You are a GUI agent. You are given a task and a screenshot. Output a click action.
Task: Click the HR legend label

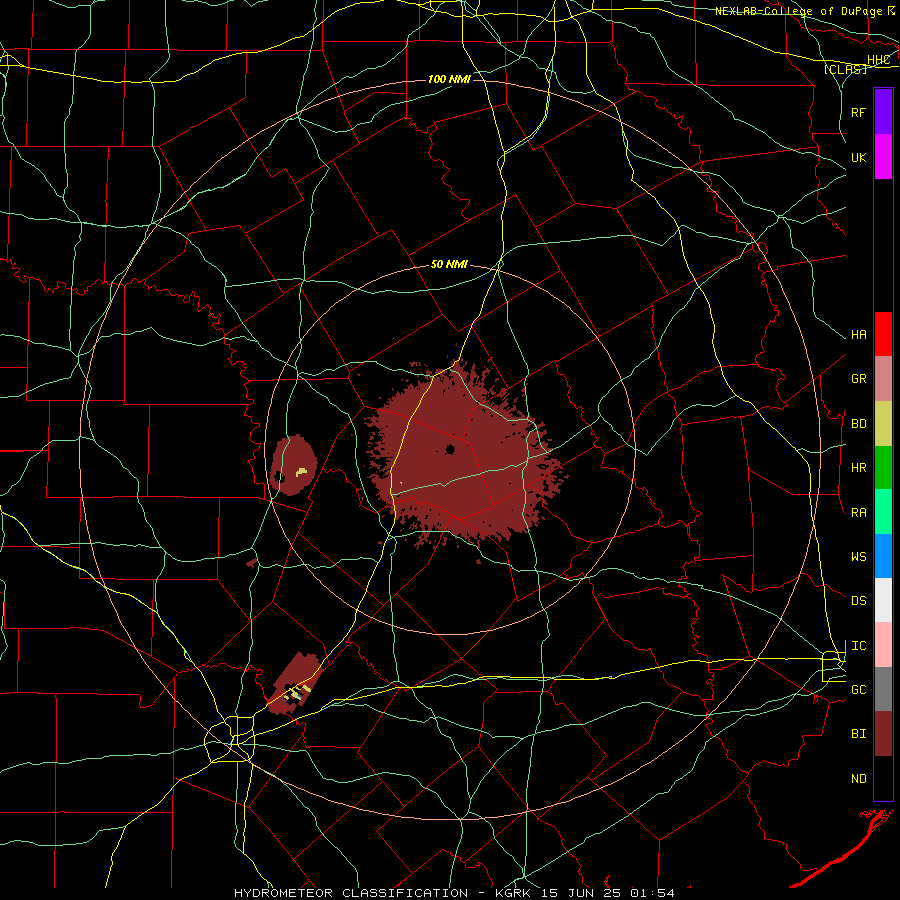[859, 468]
